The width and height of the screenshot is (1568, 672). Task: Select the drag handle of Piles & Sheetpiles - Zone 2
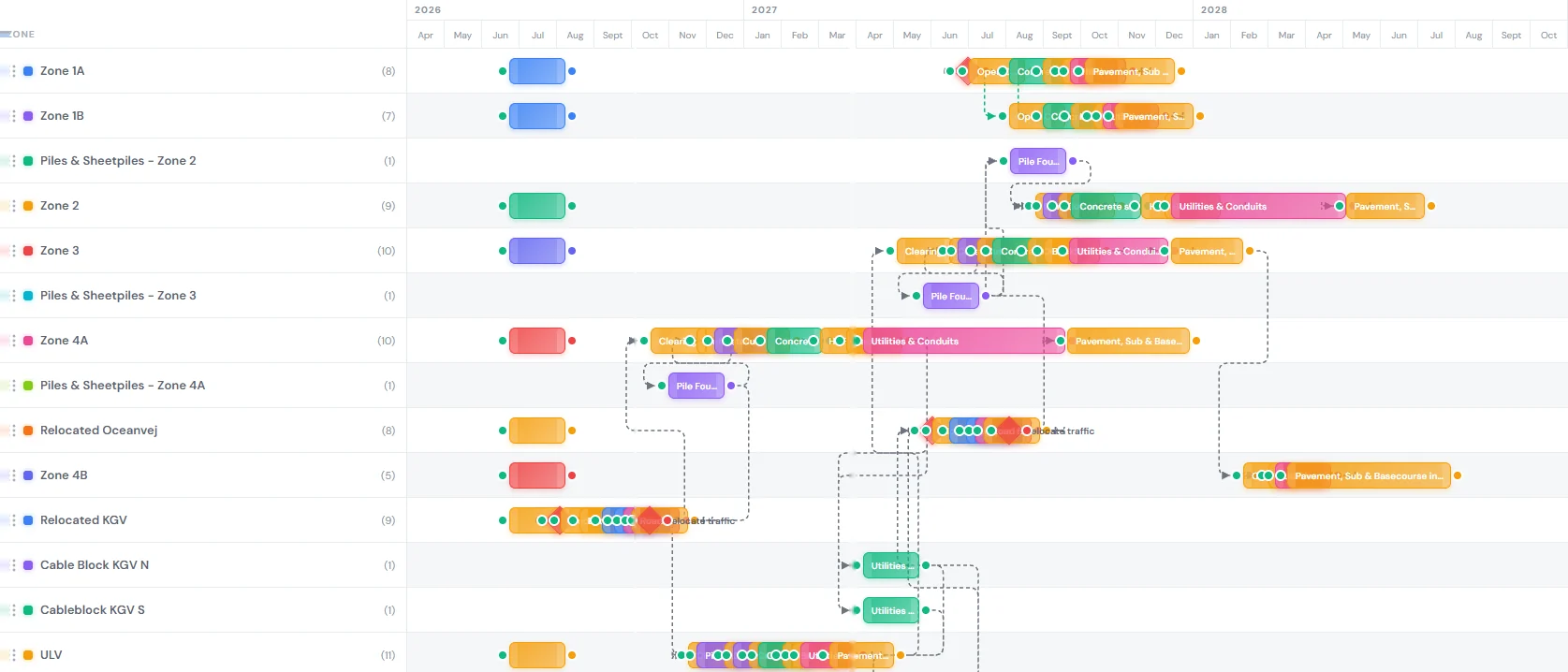pos(13,161)
